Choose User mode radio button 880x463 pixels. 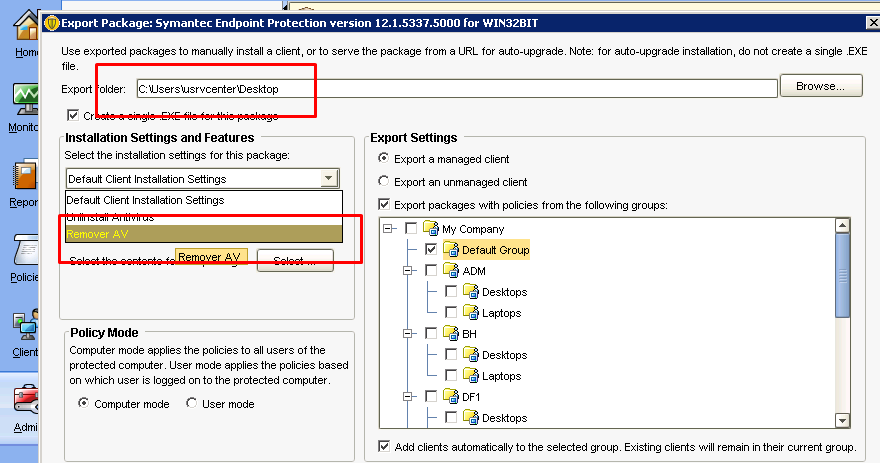click(192, 404)
